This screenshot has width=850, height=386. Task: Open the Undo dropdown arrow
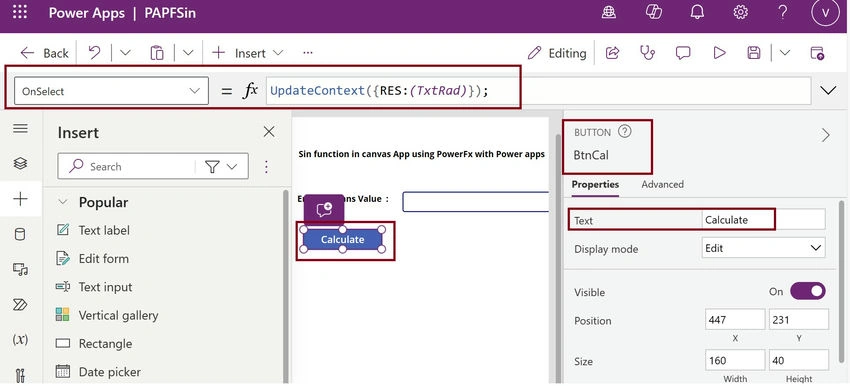point(125,53)
